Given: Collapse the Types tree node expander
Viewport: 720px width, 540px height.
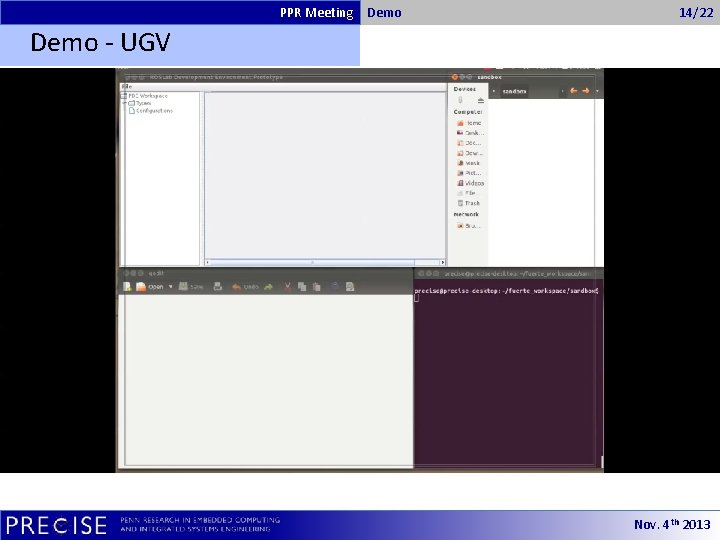Looking at the screenshot, I should tap(124, 103).
